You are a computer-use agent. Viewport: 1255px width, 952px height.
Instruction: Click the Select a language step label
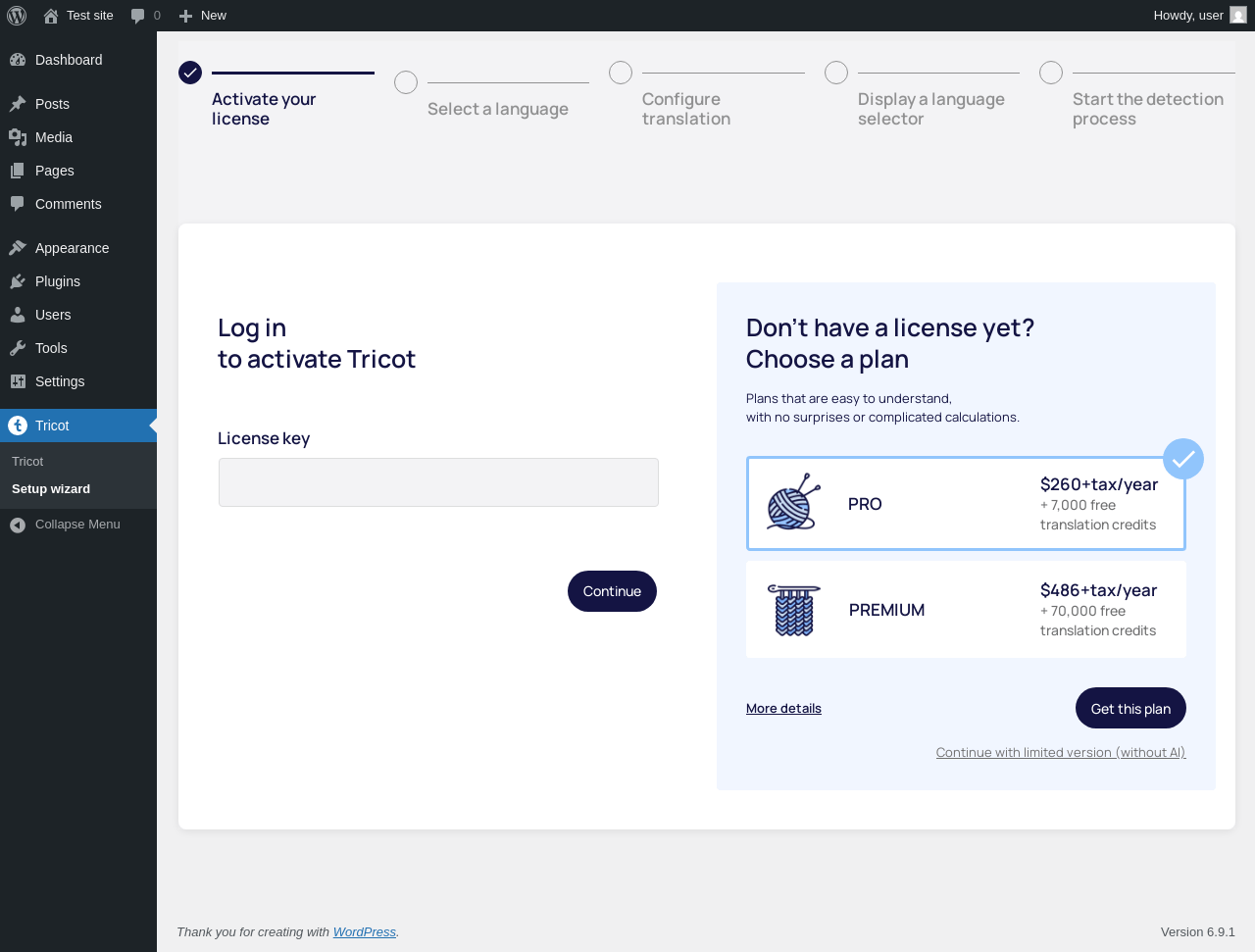(x=498, y=109)
